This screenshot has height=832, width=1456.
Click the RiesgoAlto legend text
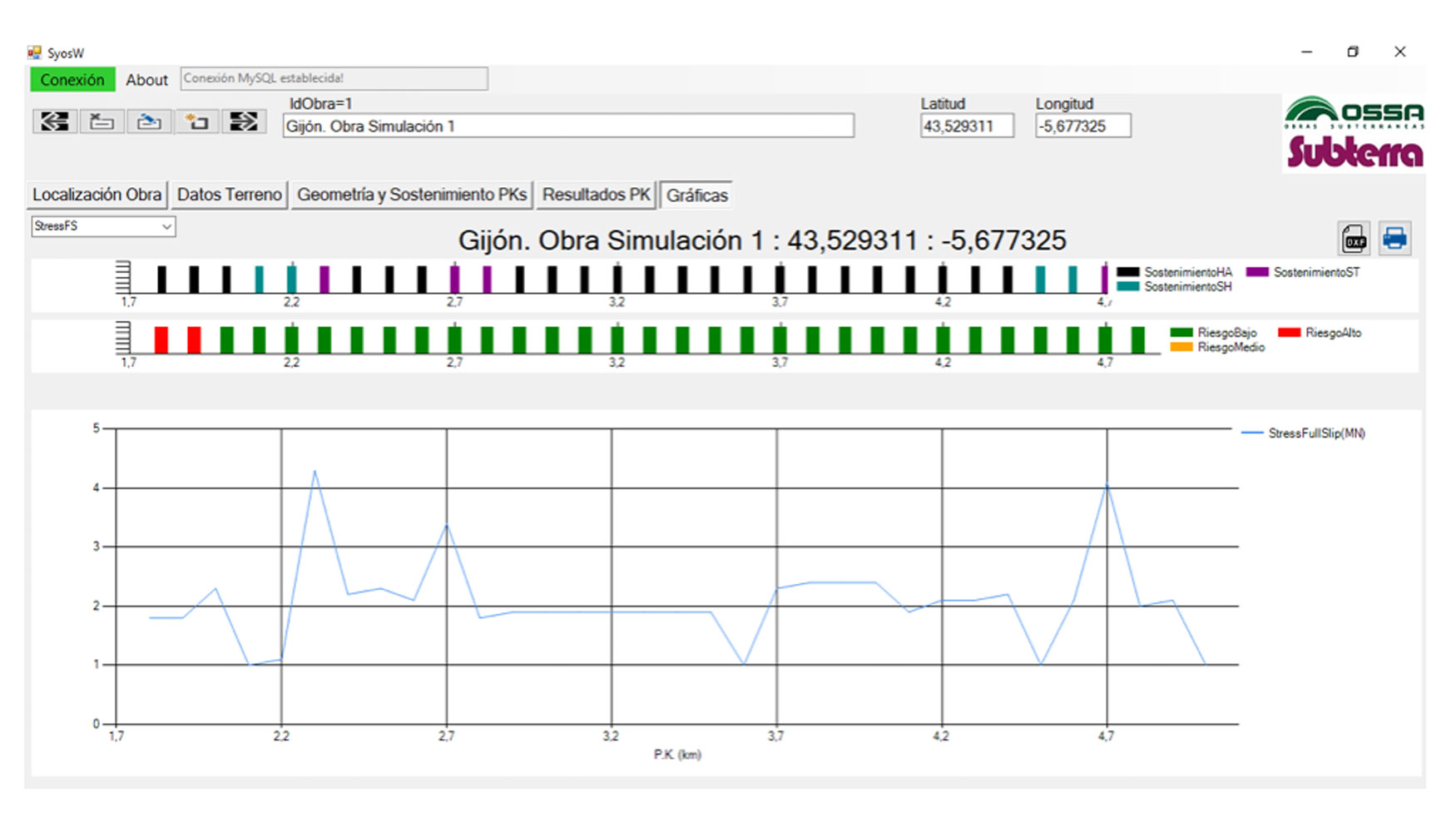1334,333
